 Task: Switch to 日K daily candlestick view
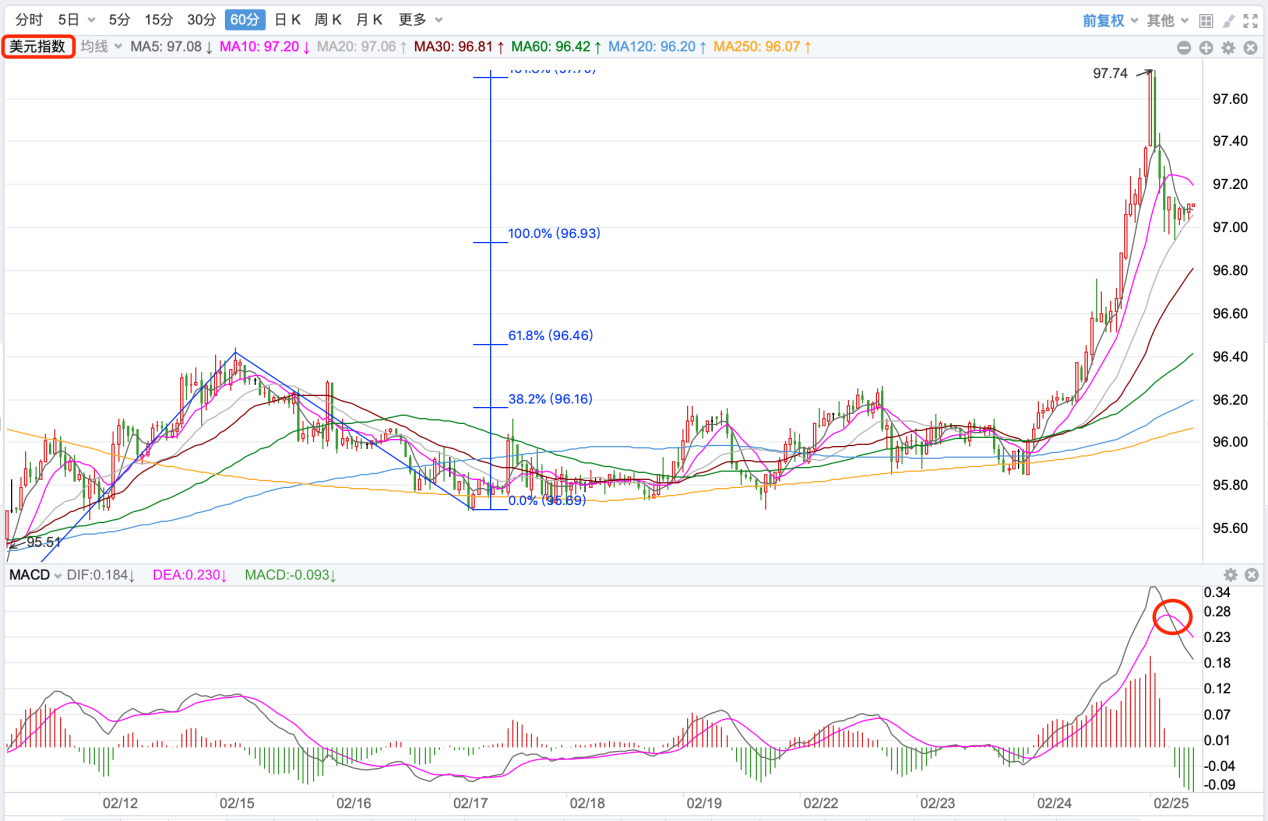point(287,20)
